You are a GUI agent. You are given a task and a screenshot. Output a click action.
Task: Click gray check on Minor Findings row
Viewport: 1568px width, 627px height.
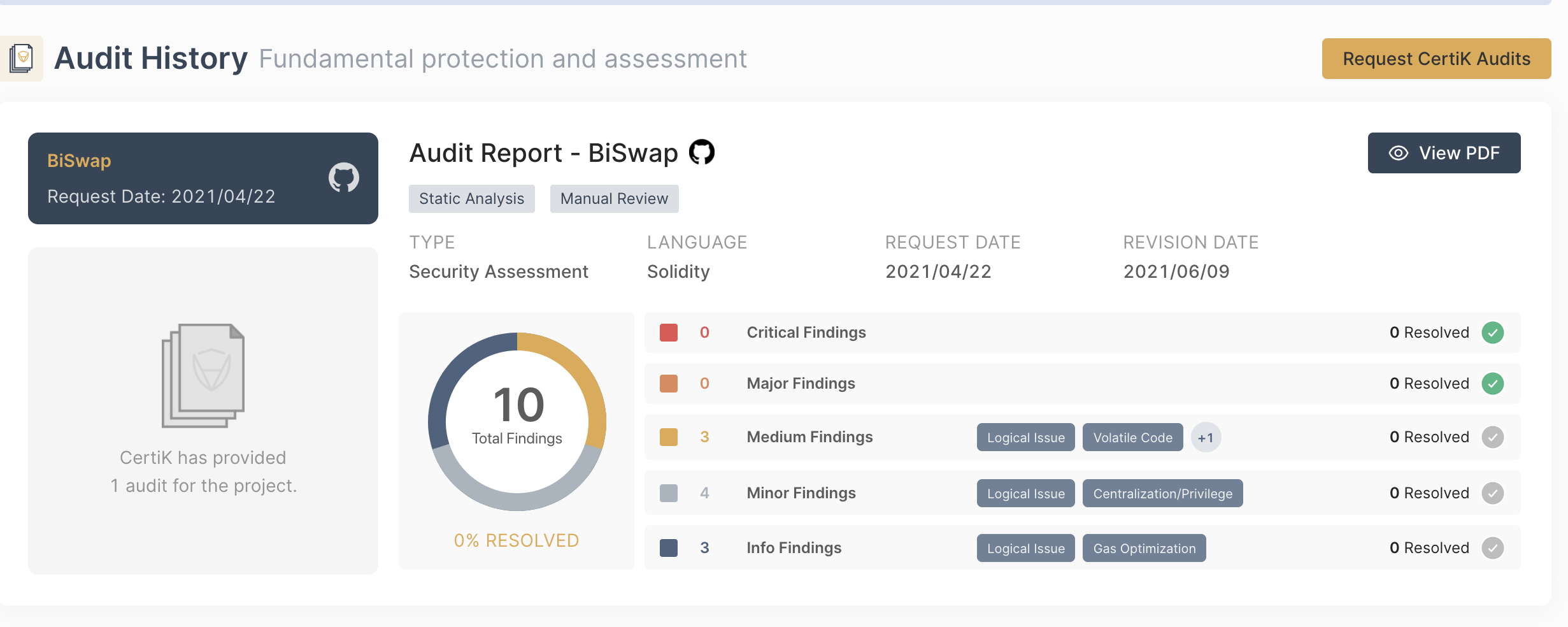(1492, 493)
